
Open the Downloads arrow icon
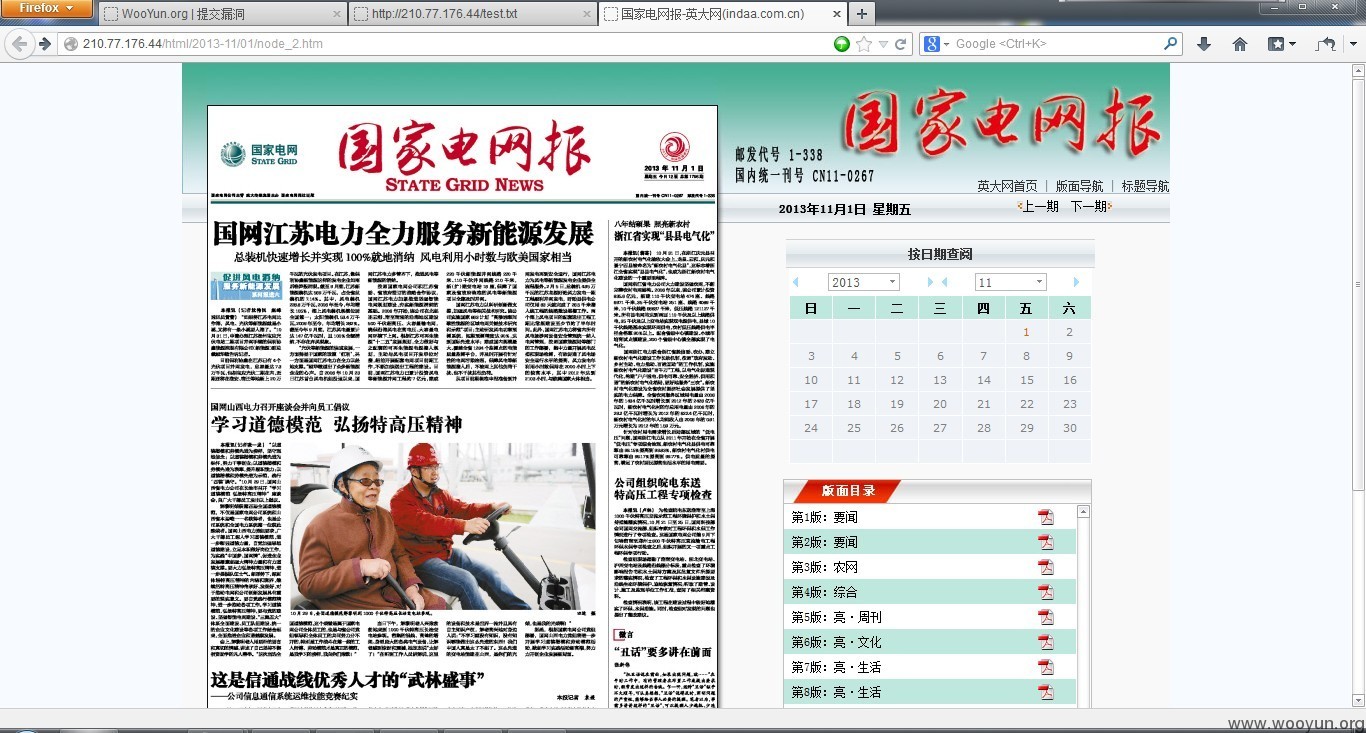pos(1204,44)
